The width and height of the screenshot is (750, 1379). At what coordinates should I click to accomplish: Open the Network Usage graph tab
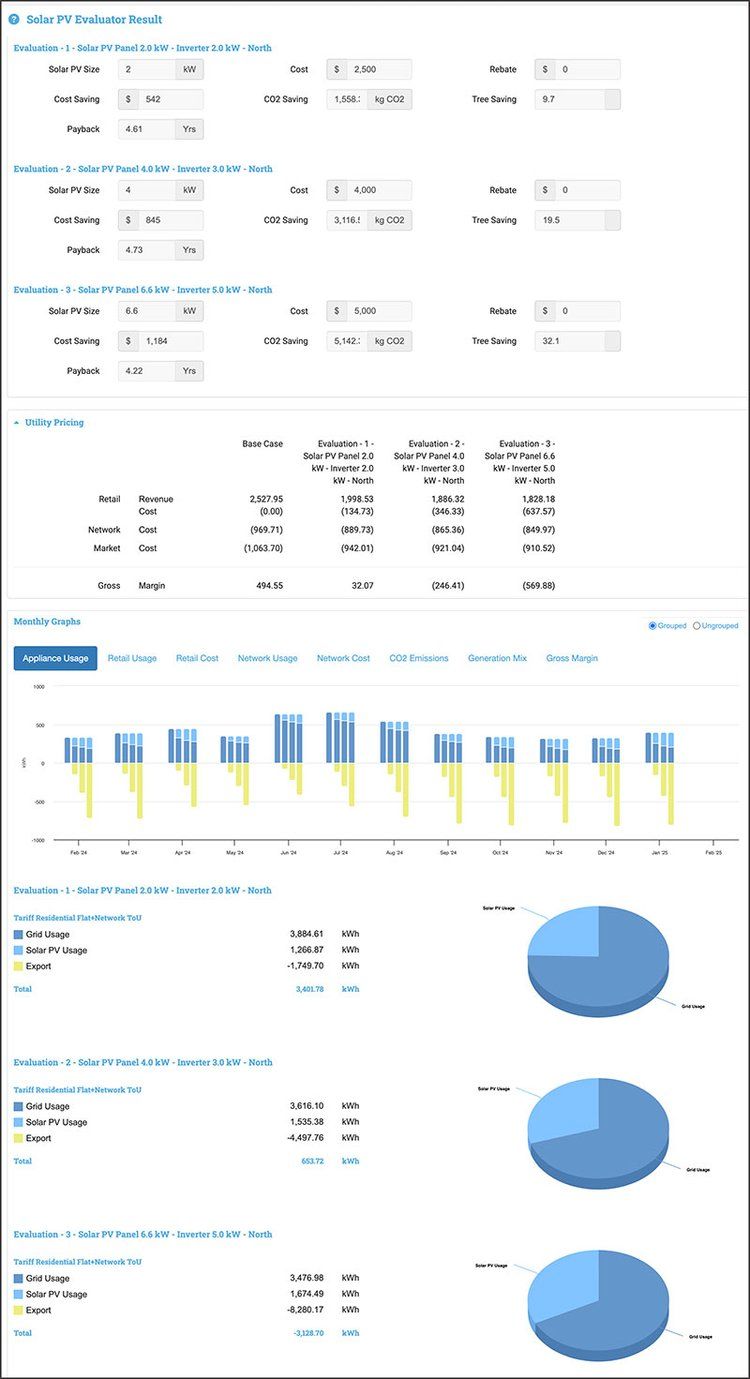(267, 658)
